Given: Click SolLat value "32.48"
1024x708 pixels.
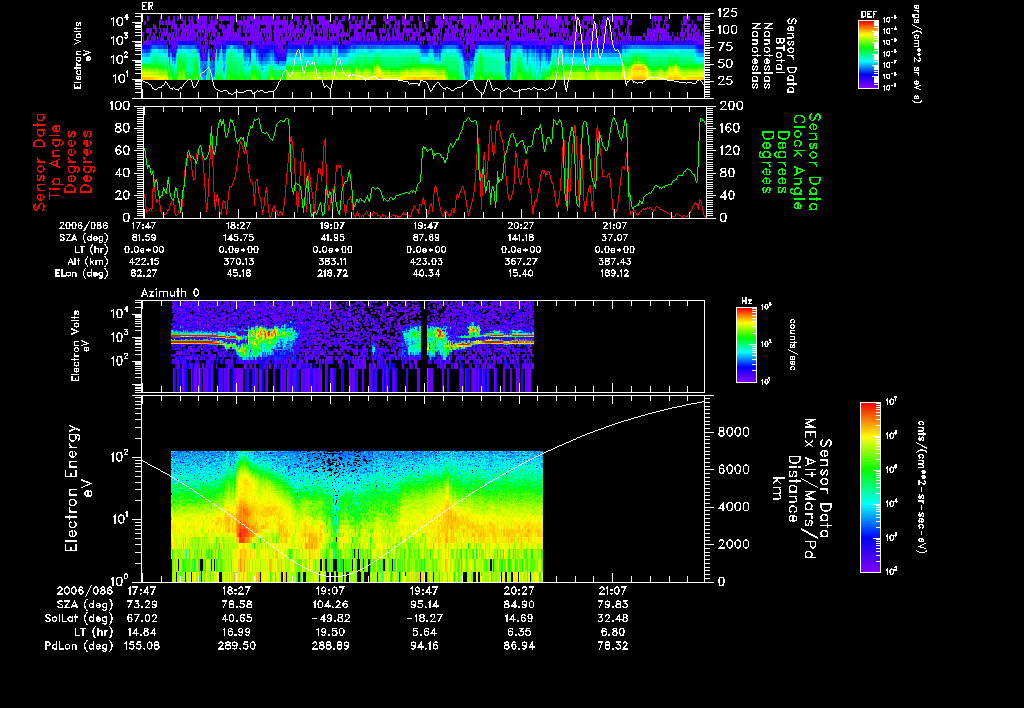Looking at the screenshot, I should pos(613,618).
